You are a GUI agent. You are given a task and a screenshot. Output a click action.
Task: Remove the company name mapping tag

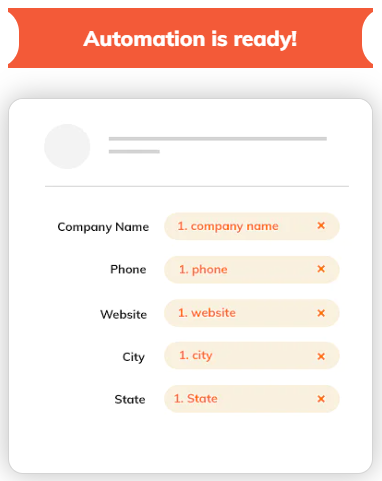tap(321, 226)
